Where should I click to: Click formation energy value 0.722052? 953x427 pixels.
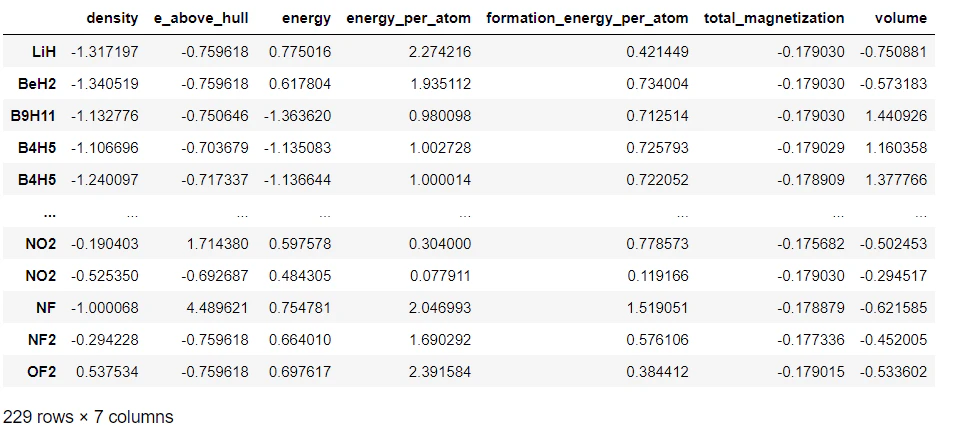(658, 180)
